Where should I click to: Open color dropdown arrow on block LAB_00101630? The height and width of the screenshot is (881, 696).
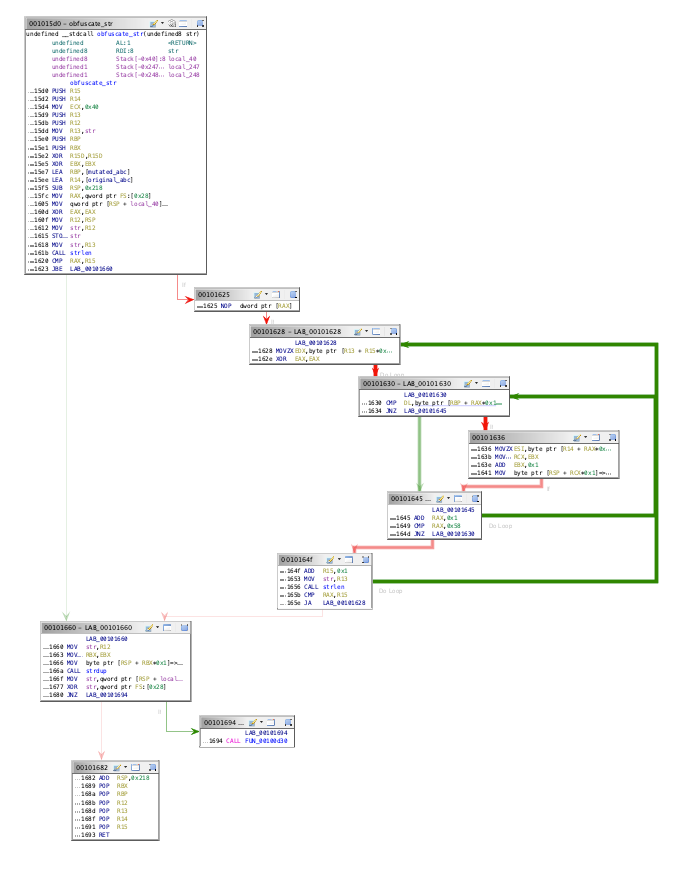pos(476,383)
